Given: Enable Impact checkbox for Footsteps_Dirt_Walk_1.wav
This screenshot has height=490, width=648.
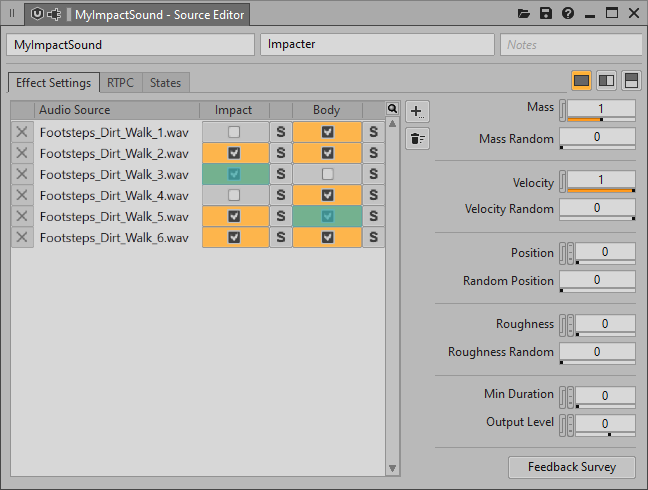Looking at the screenshot, I should coord(234,132).
